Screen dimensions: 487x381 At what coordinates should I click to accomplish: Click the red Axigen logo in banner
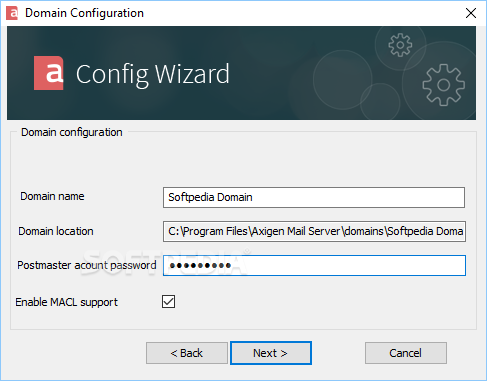pos(49,73)
